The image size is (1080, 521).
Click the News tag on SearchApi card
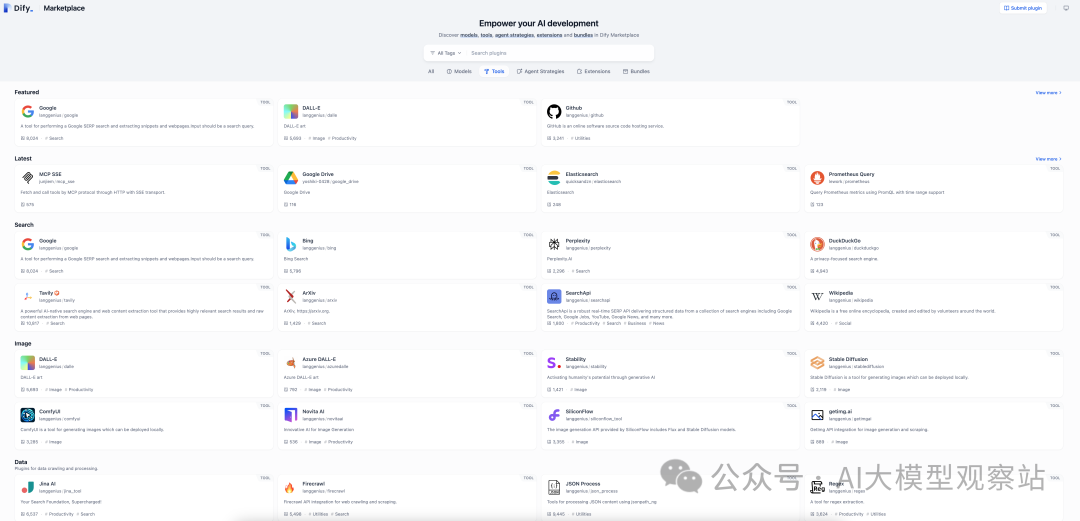[658, 323]
